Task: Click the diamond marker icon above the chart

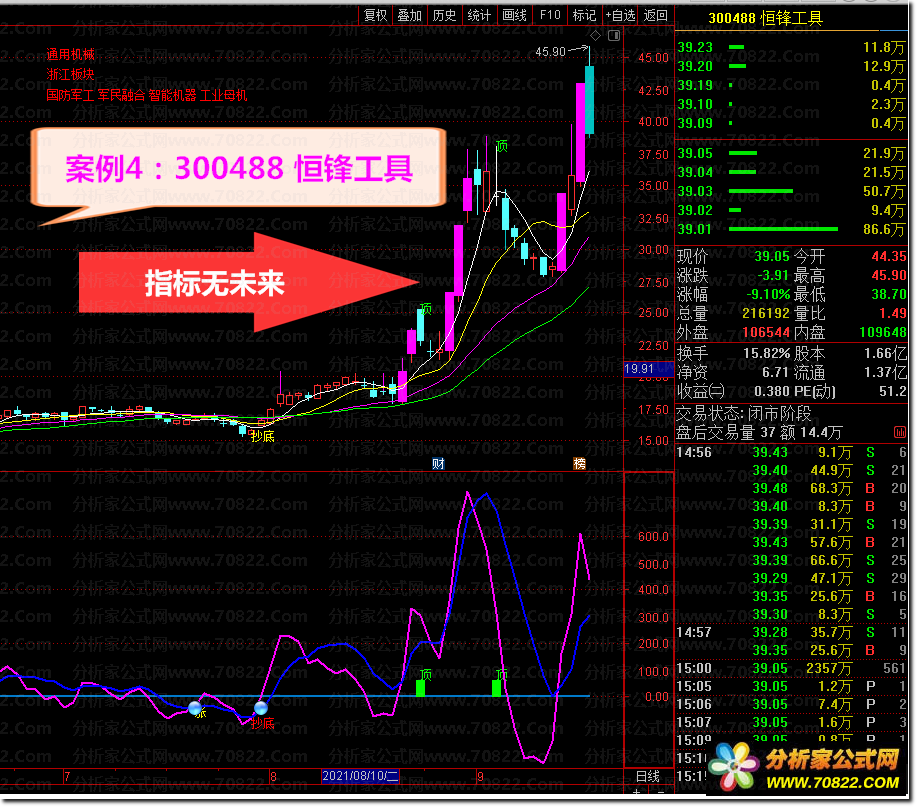Action: click(595, 36)
